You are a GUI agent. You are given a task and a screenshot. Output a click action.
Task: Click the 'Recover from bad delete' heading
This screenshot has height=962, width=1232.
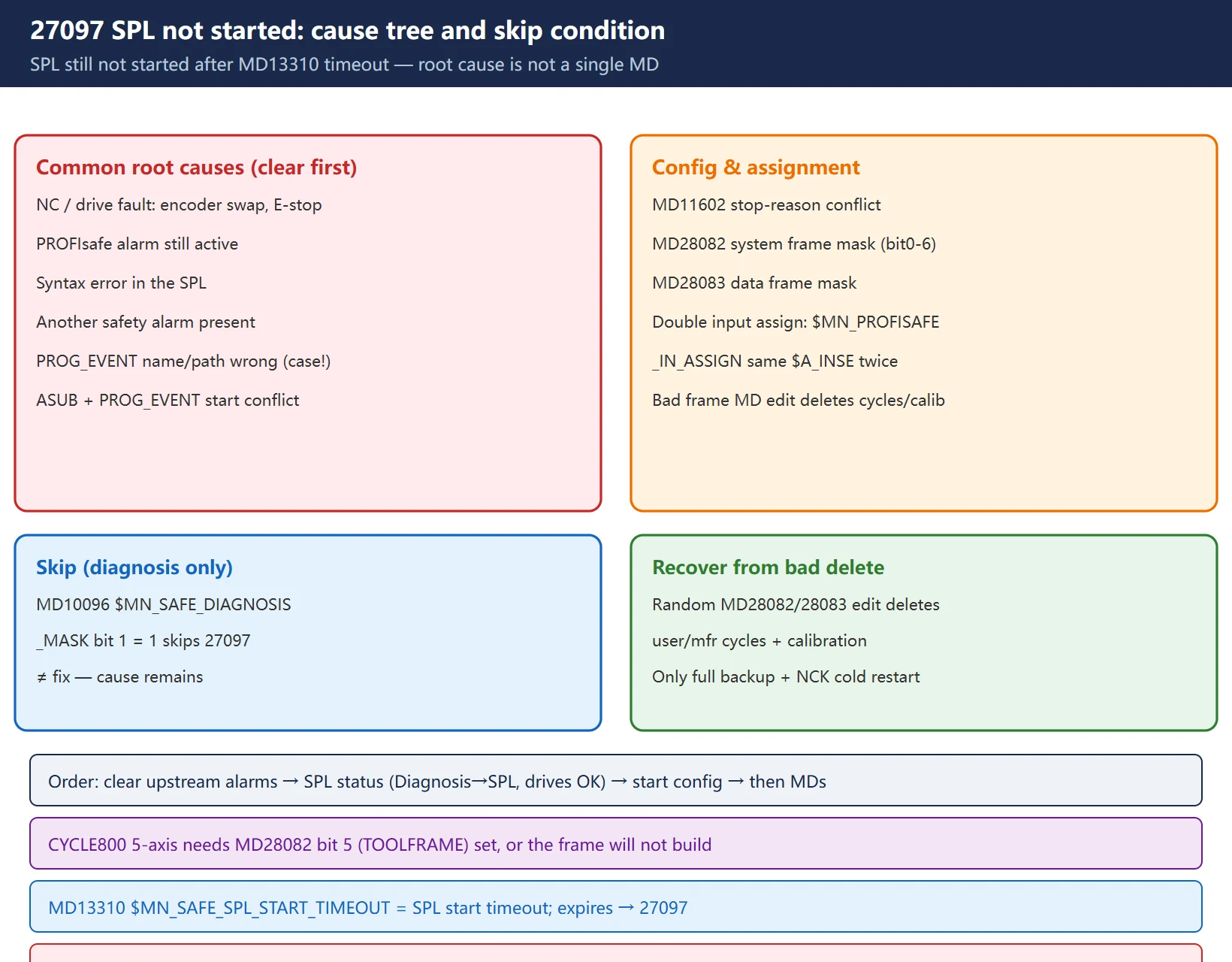768,567
